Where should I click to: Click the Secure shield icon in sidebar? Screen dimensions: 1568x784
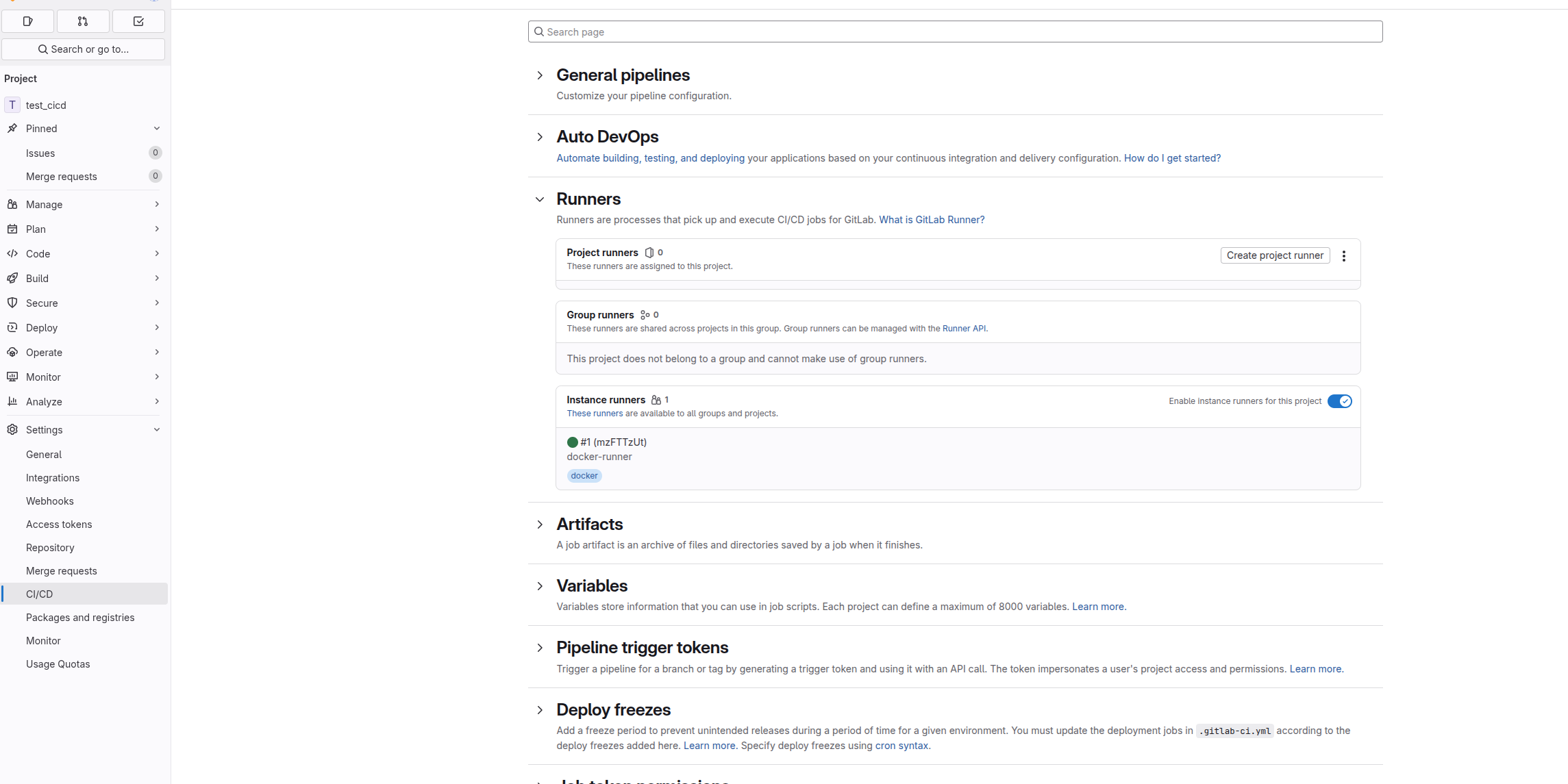point(12,303)
